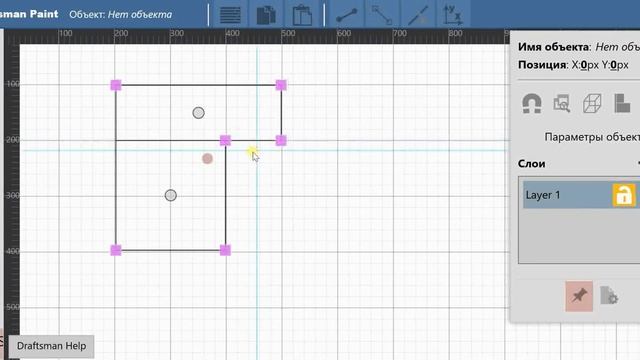
Task: Toggle the Layer 1 unlock padlock
Action: [x=624, y=195]
